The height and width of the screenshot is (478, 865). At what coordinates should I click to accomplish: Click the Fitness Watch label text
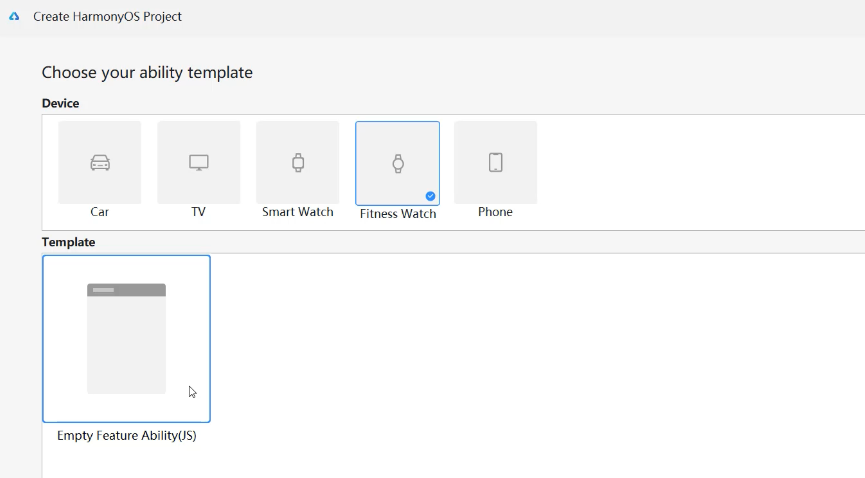coord(398,214)
